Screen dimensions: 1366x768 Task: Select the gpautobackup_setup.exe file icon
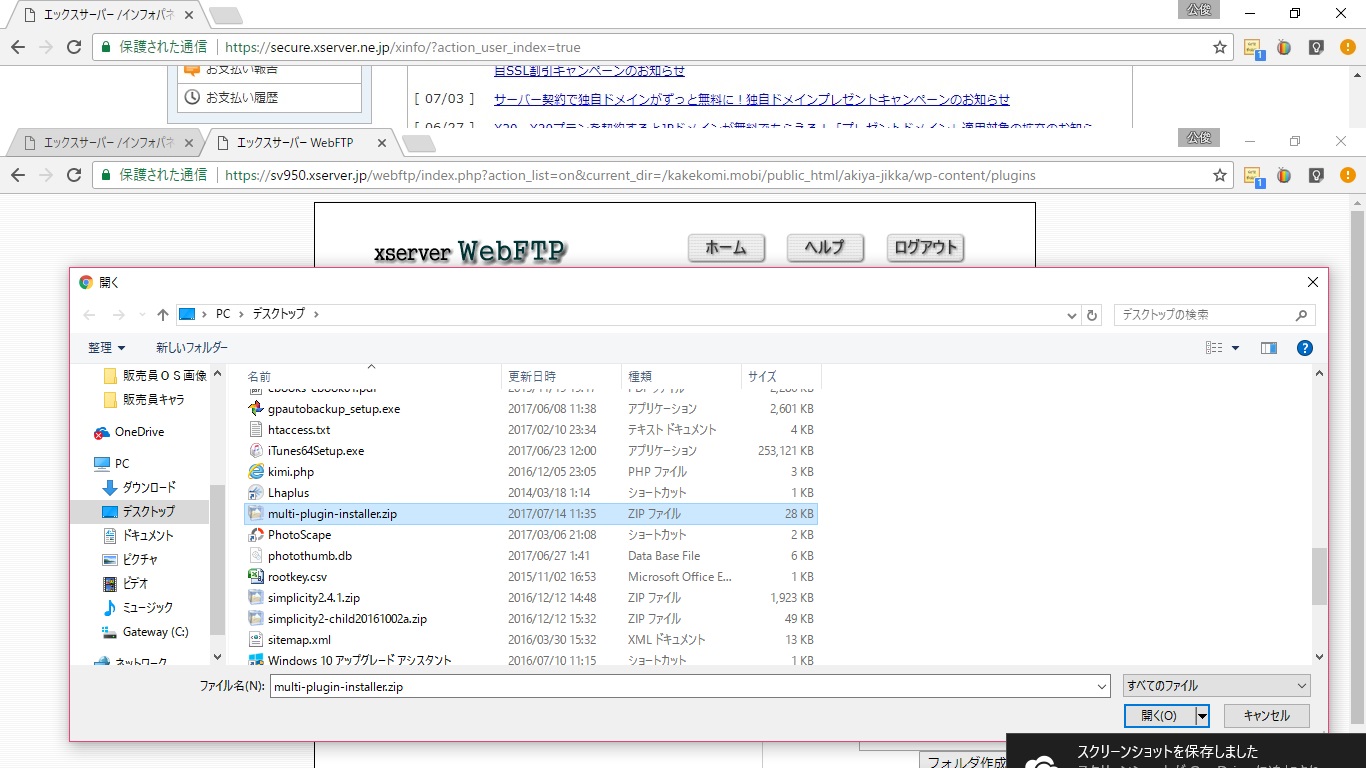(256, 409)
